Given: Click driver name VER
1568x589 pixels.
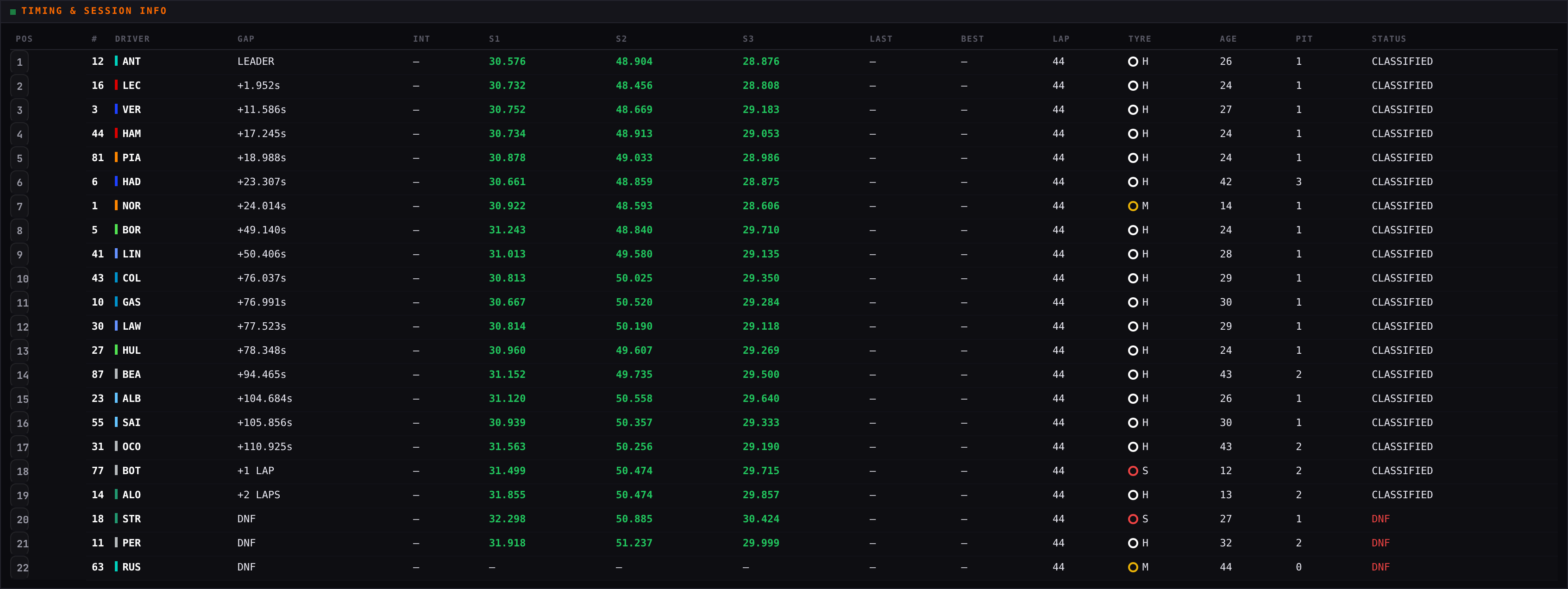Looking at the screenshot, I should click(132, 110).
